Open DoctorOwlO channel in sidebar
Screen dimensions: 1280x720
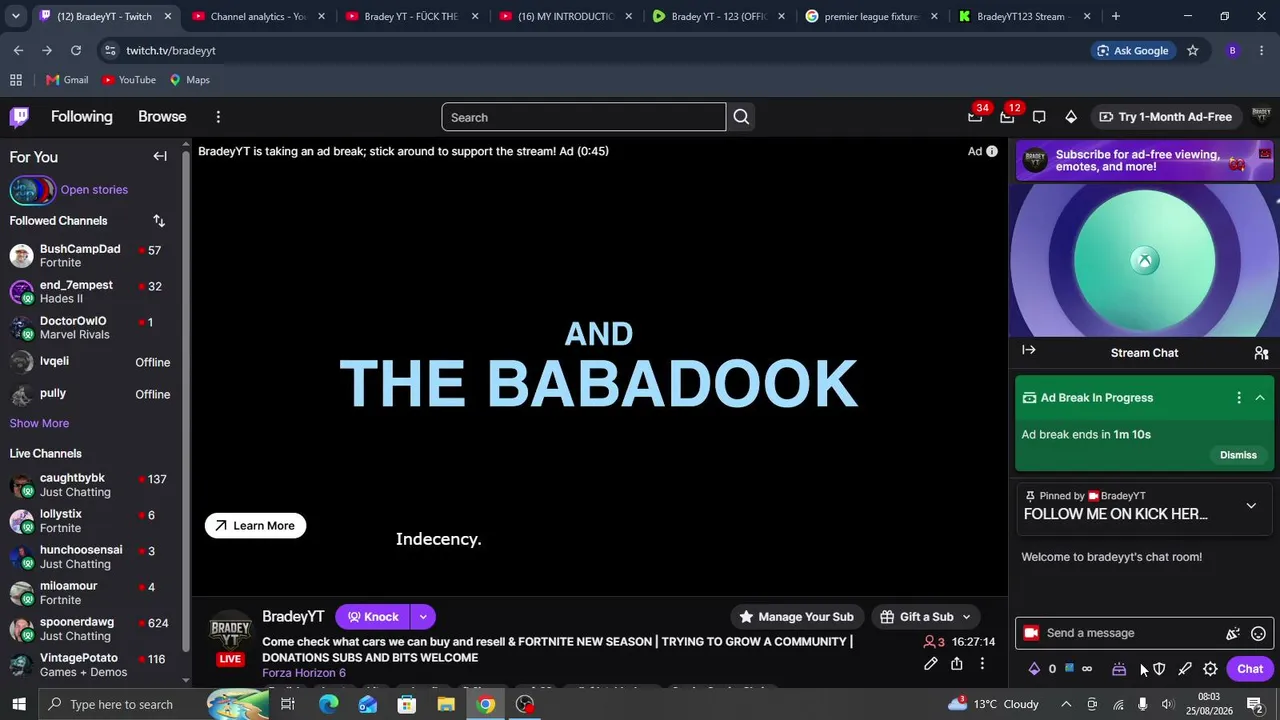pos(92,328)
